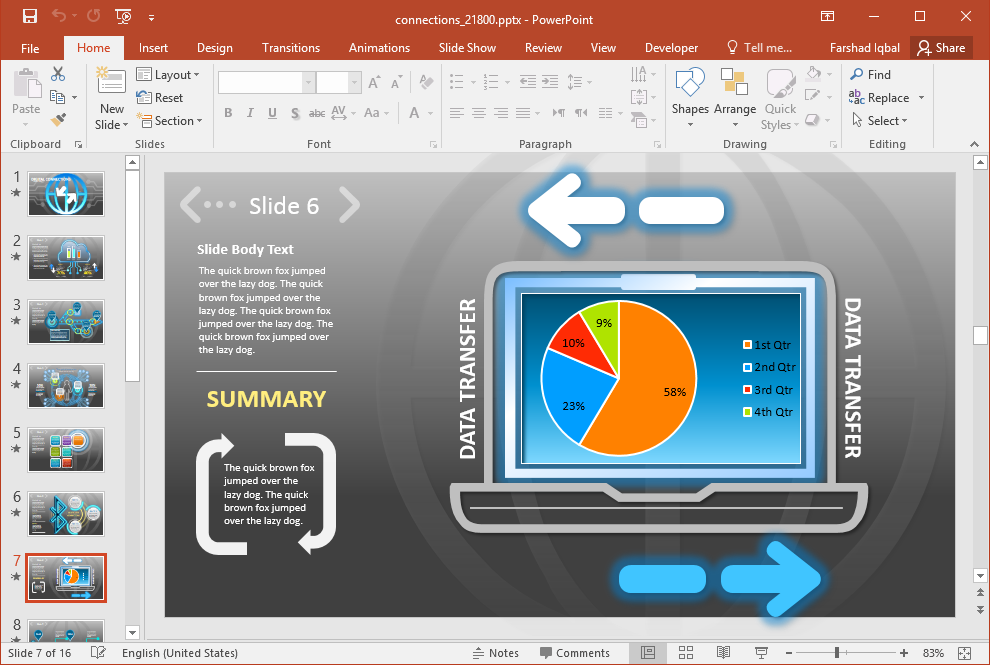Click the Format Painter brush icon
The width and height of the screenshot is (990, 665).
[x=58, y=120]
